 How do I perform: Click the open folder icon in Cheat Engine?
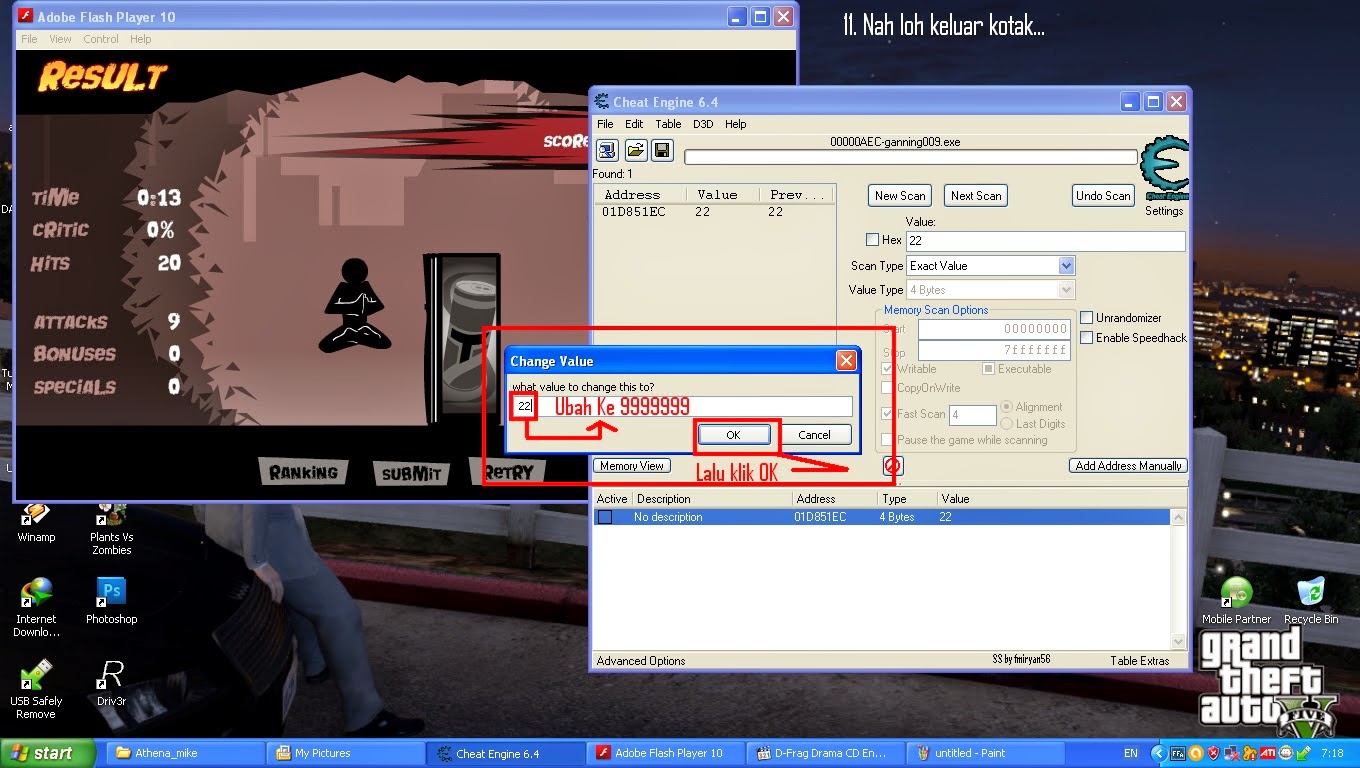[635, 151]
